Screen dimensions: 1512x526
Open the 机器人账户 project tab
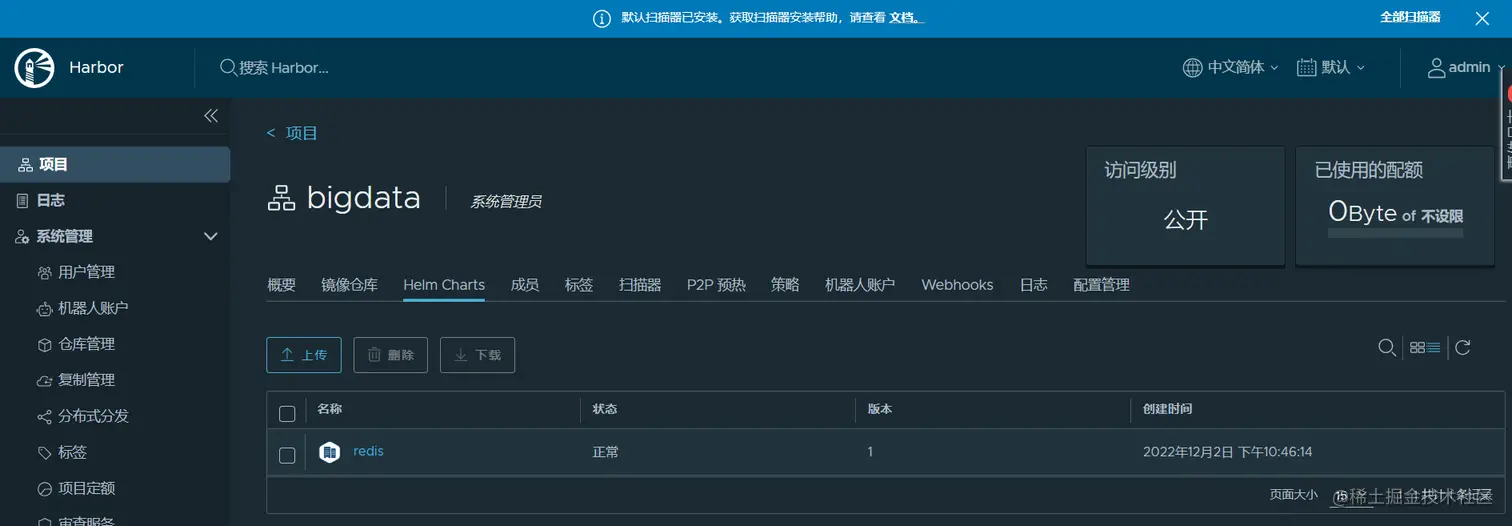pyautogui.click(x=860, y=285)
